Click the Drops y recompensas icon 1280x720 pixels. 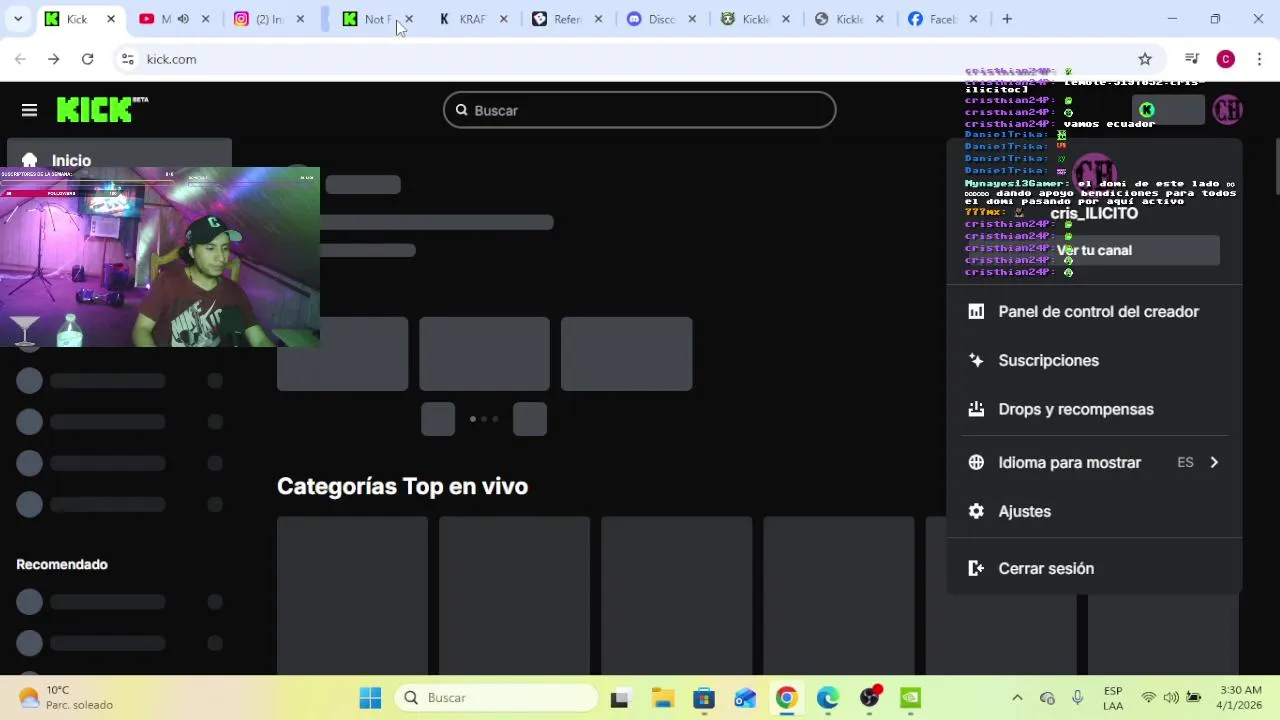tap(976, 410)
